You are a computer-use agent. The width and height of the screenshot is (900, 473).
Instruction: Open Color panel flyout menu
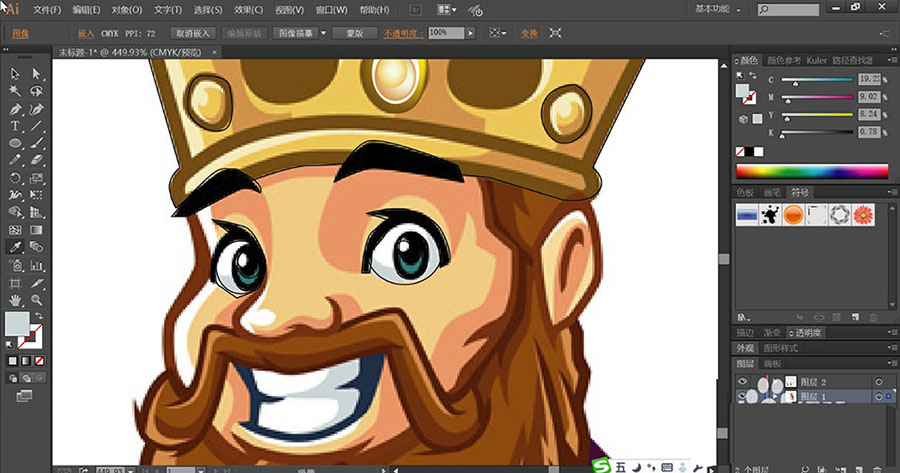pyautogui.click(x=891, y=60)
